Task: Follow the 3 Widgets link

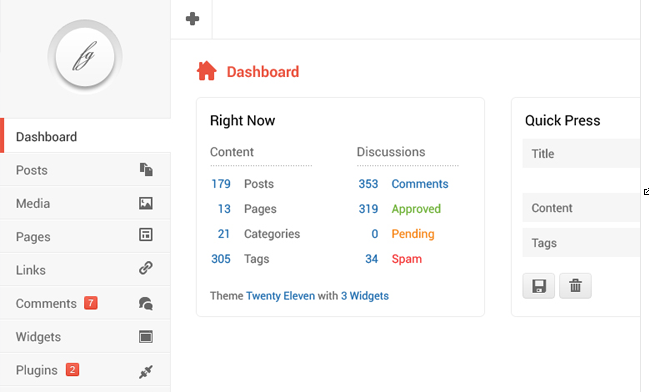Action: tap(365, 296)
